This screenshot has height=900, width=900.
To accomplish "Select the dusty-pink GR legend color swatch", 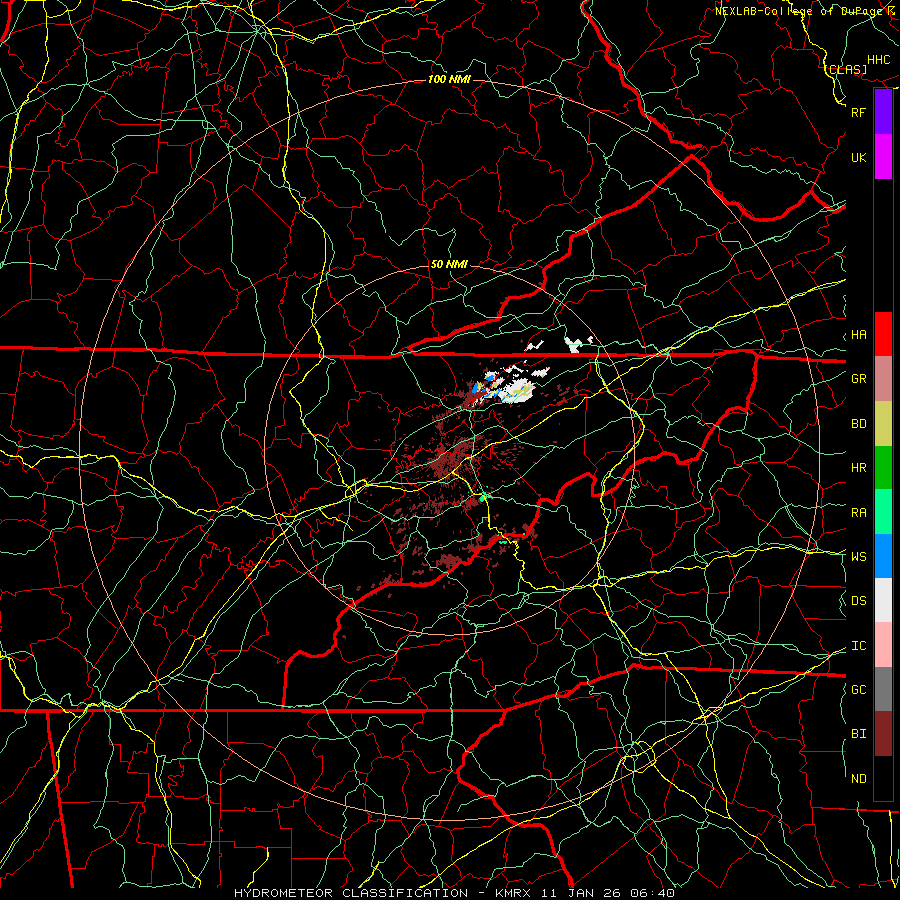I will tap(883, 379).
